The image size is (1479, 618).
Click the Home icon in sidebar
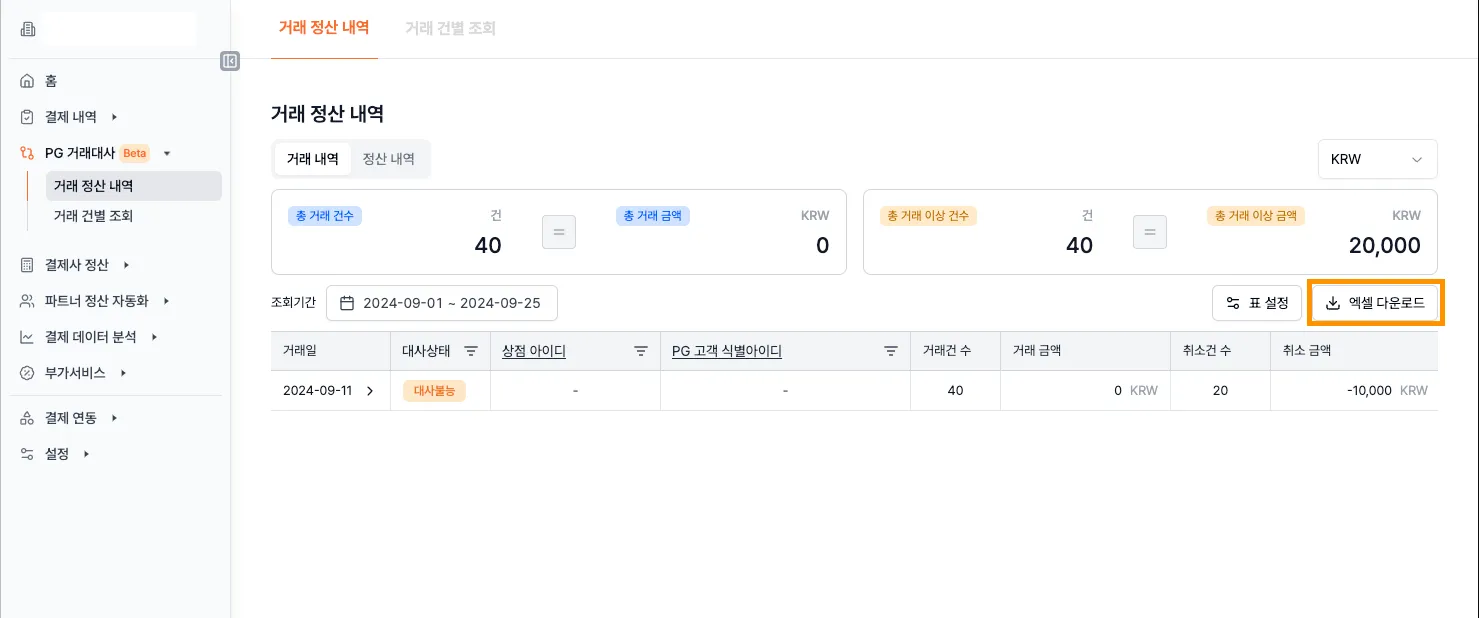pos(27,81)
